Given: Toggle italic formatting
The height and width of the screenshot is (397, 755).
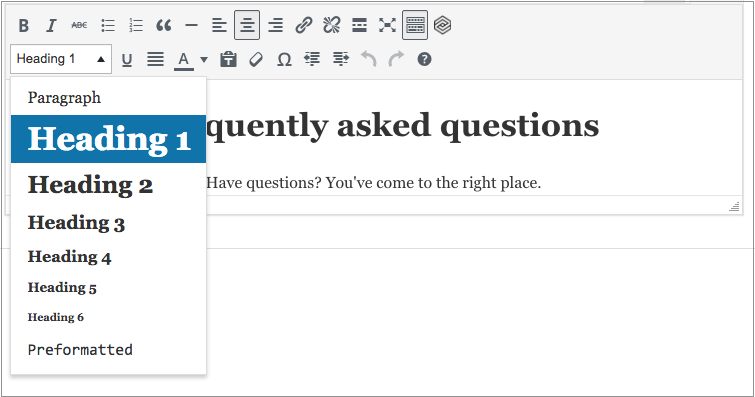Looking at the screenshot, I should tap(51, 25).
